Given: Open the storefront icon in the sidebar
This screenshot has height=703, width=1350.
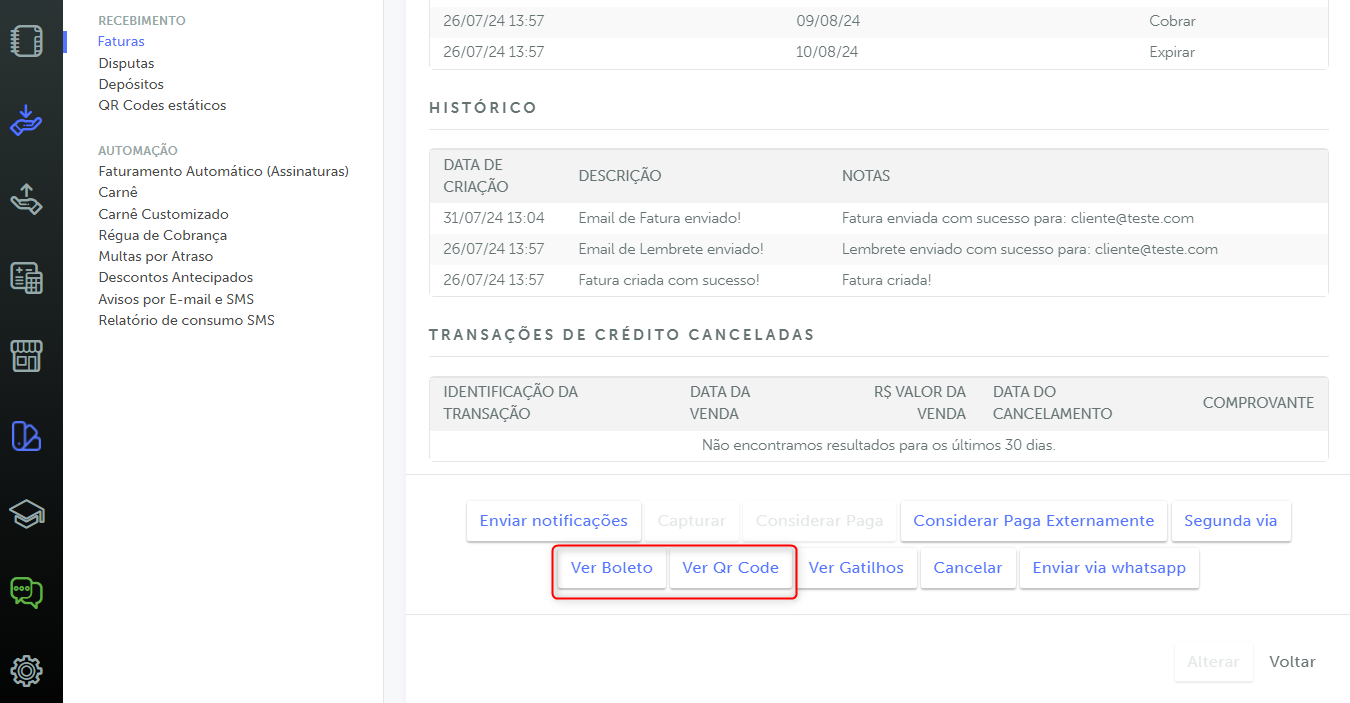Looking at the screenshot, I should tap(27, 356).
